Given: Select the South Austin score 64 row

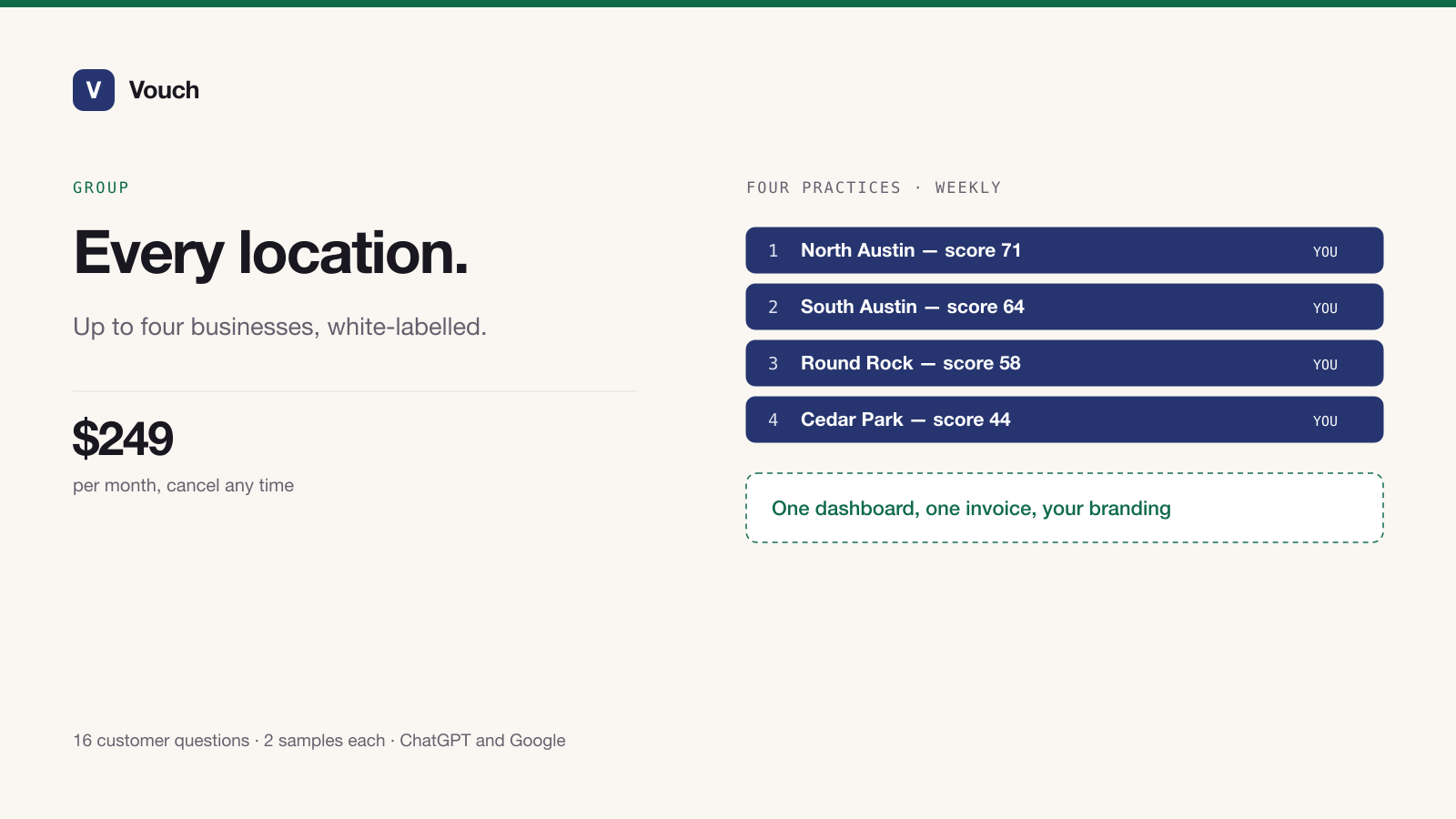Looking at the screenshot, I should pos(1065,307).
